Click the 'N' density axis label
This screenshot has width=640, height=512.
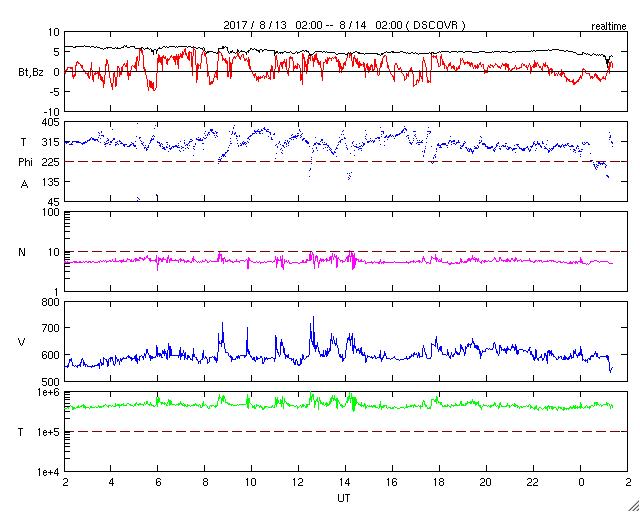coord(22,252)
